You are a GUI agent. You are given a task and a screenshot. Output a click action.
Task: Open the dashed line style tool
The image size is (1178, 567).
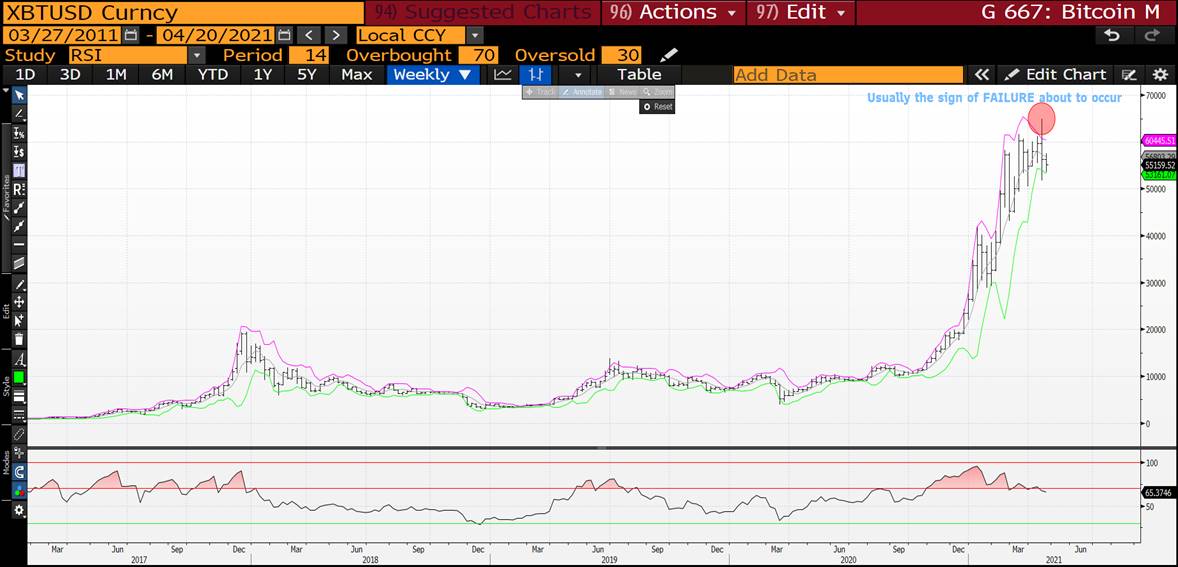tap(20, 414)
